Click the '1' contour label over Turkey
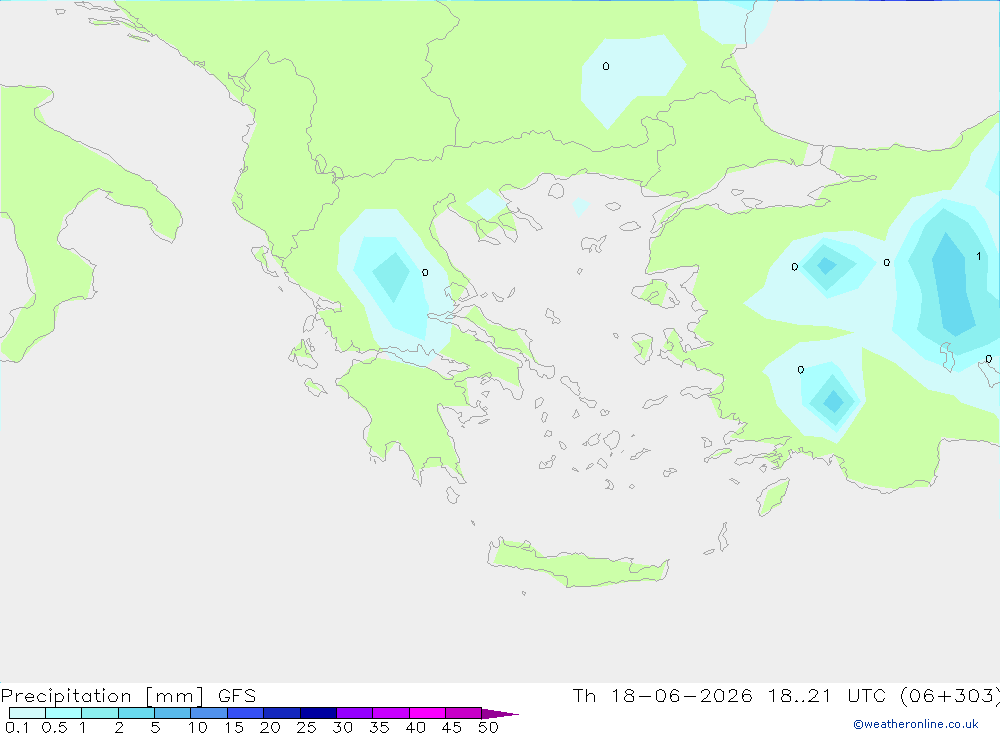 (979, 256)
